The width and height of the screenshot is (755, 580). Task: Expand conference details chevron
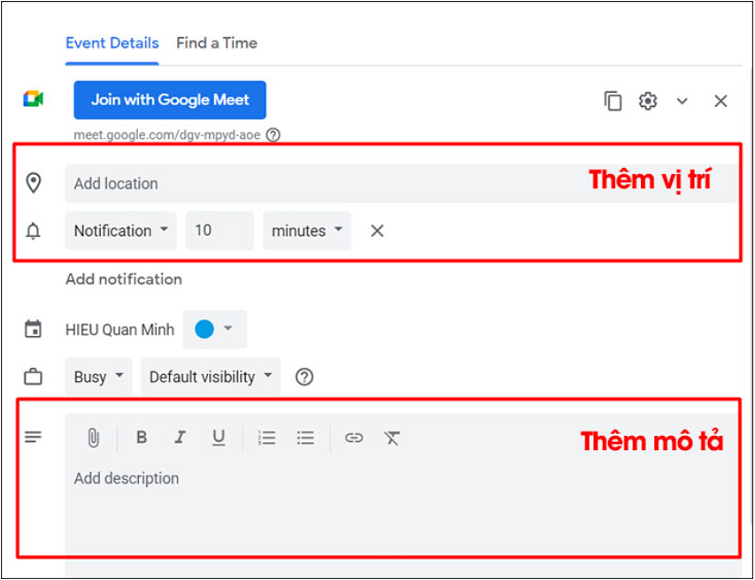pyautogui.click(x=683, y=101)
